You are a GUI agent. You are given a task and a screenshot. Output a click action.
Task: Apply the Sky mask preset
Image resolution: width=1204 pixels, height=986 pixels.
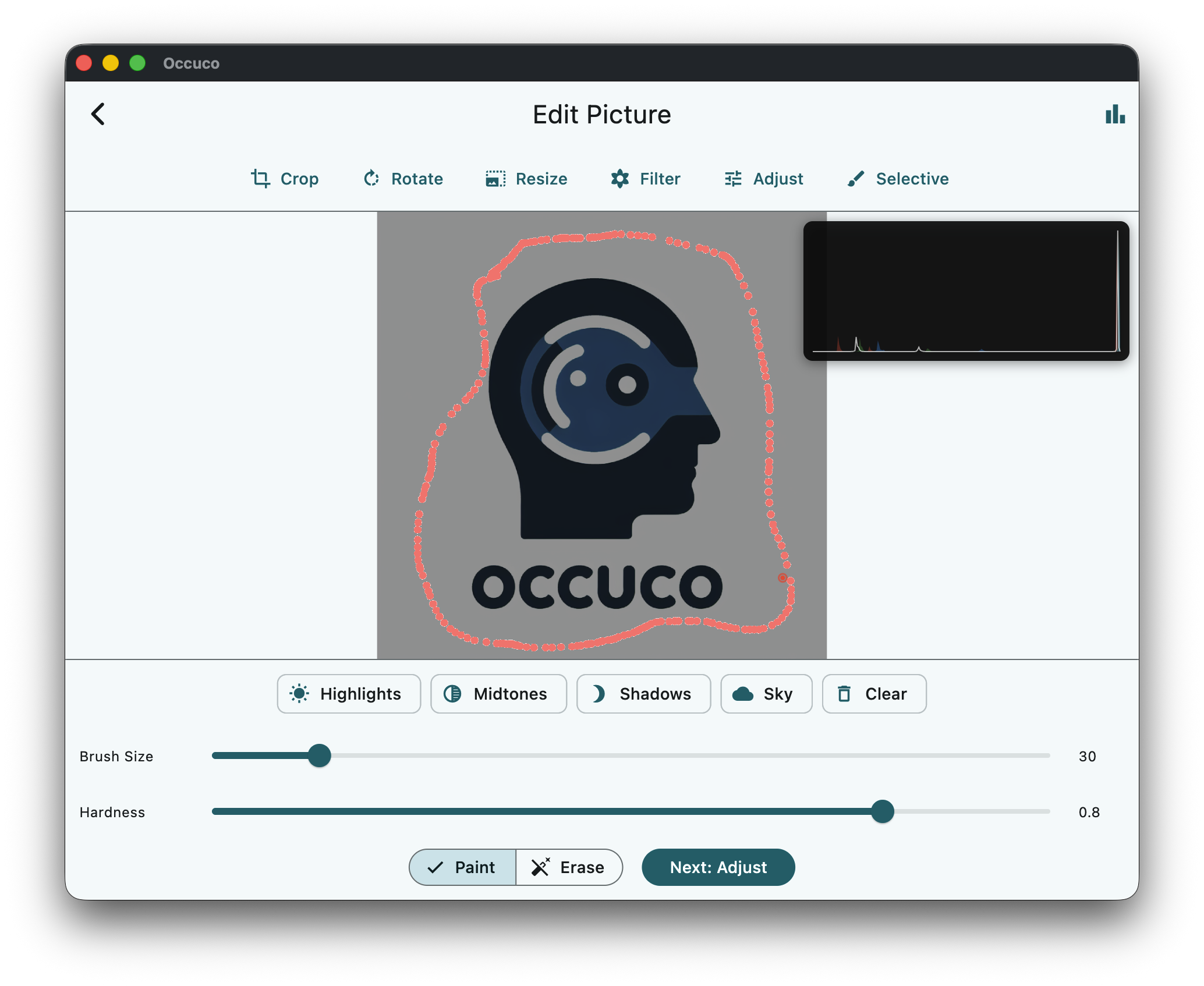766,694
